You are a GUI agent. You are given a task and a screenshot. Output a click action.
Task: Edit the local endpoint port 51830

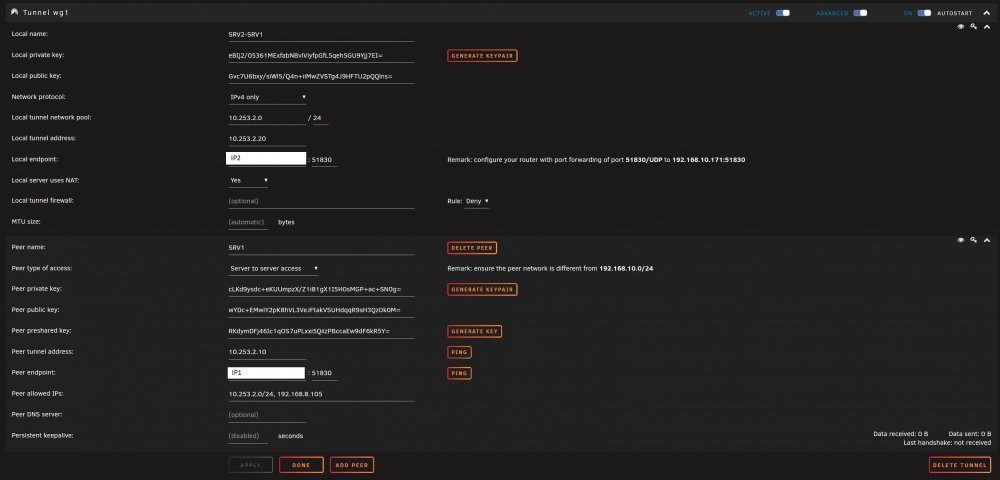point(324,160)
